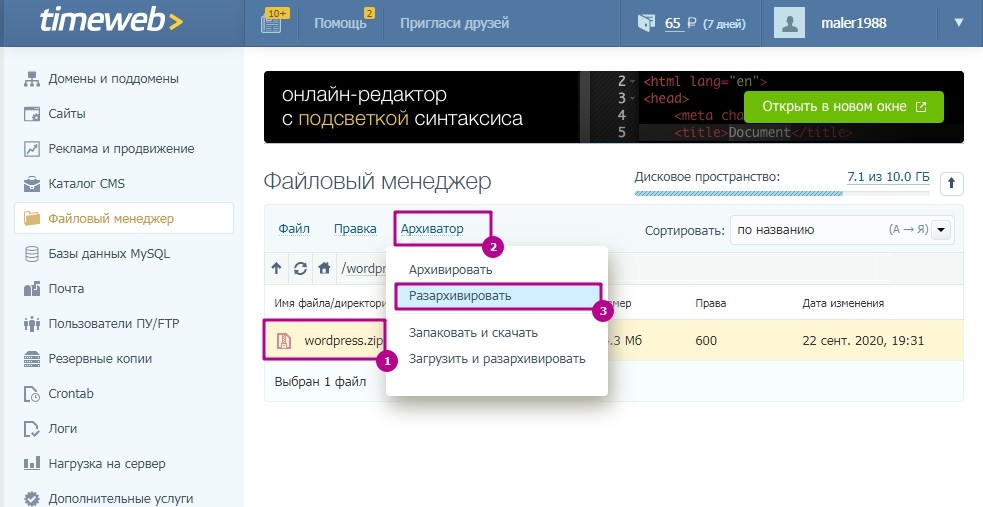Click Открыть в новом окне button
983x507 pixels.
tap(844, 107)
